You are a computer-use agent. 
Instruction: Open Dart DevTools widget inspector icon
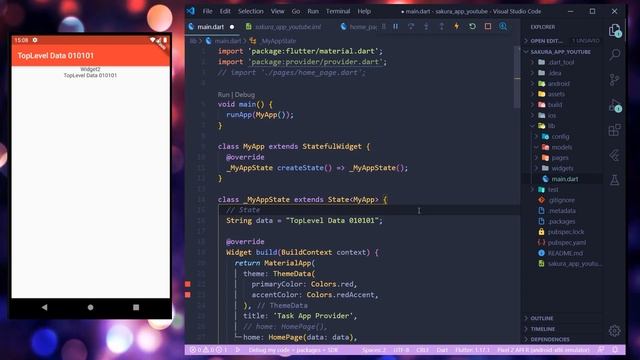coord(503,27)
